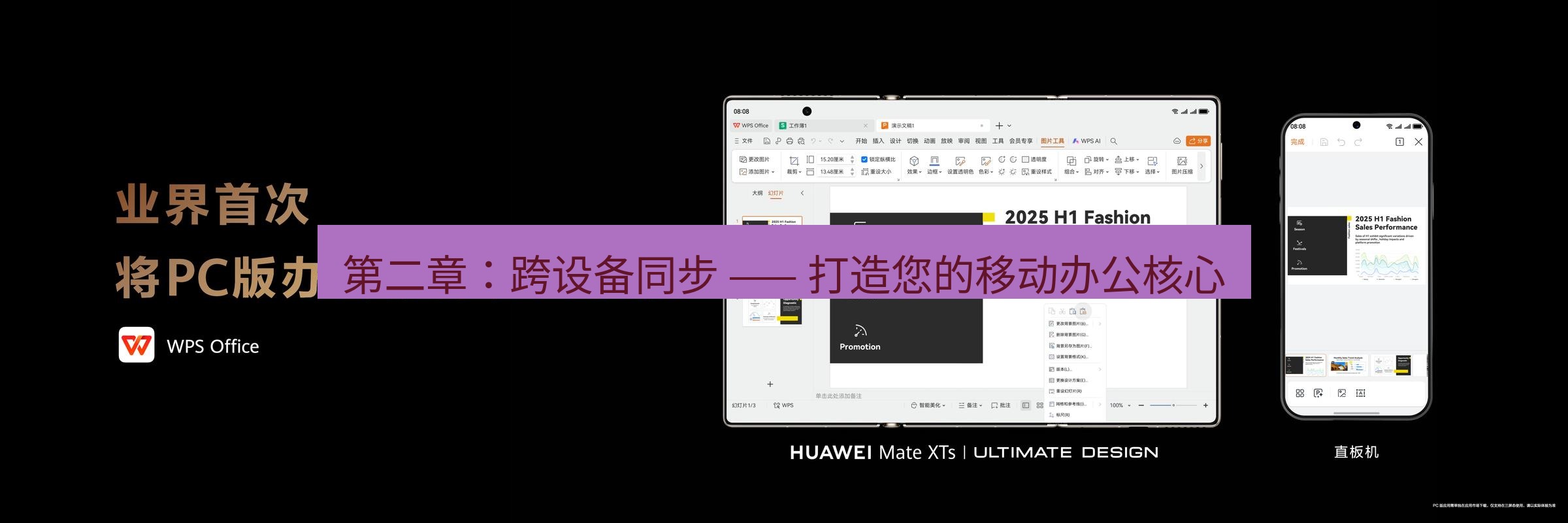Expand ribbon with right chevron after 图片压缩
1568x523 pixels.
coord(1201,166)
